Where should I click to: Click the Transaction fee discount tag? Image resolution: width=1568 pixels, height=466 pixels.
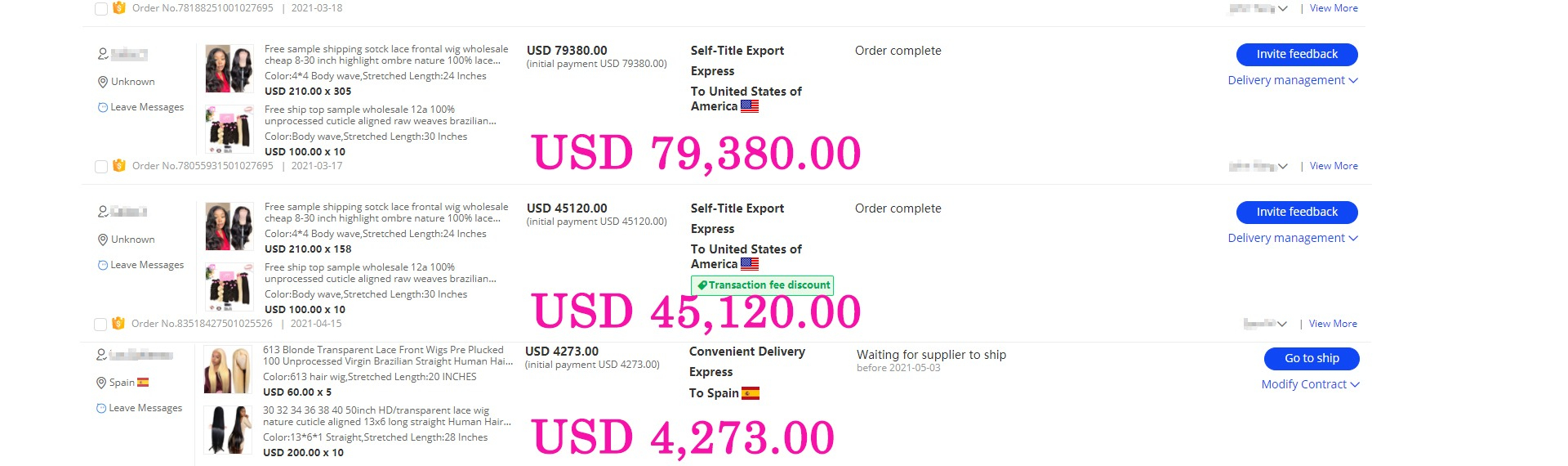[763, 285]
